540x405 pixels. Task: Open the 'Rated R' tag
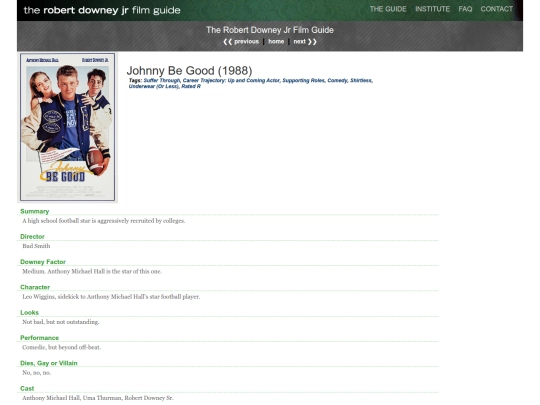(191, 86)
